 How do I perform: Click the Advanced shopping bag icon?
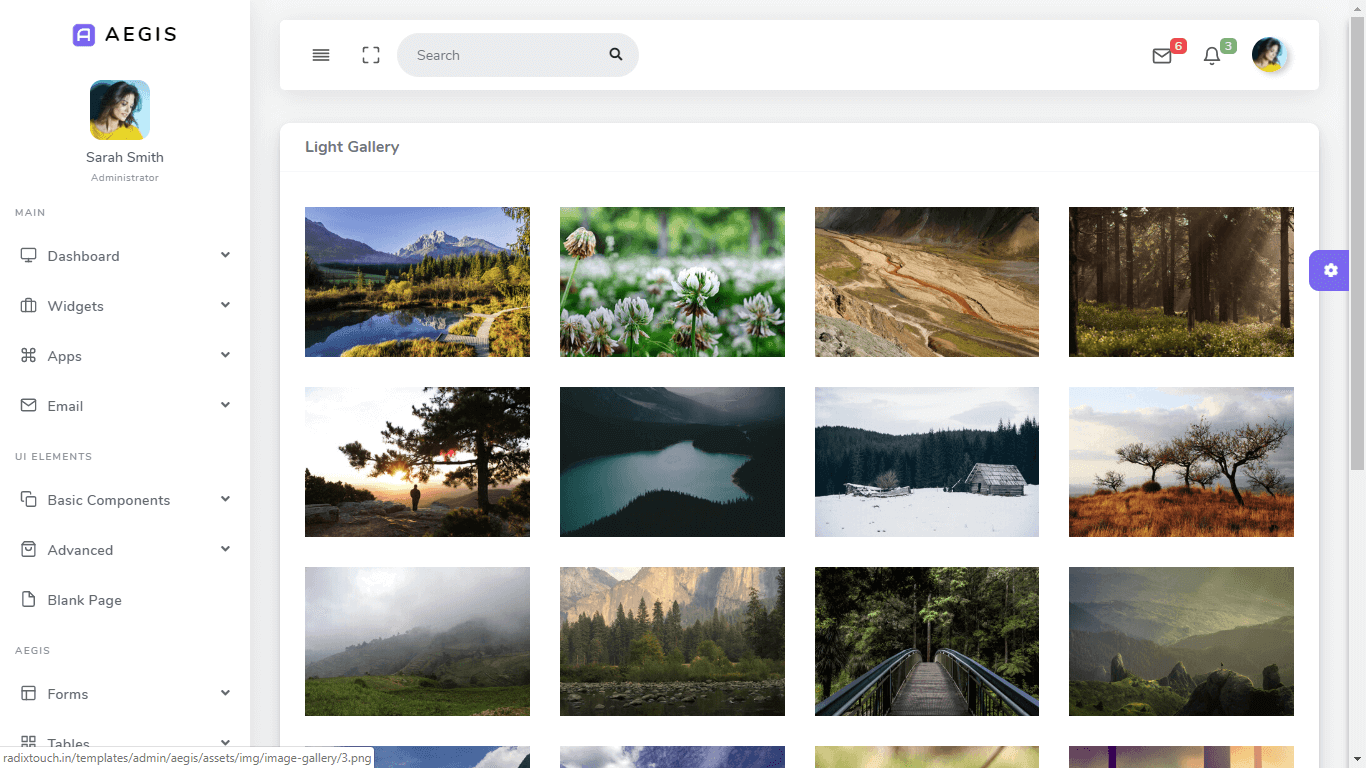28,549
